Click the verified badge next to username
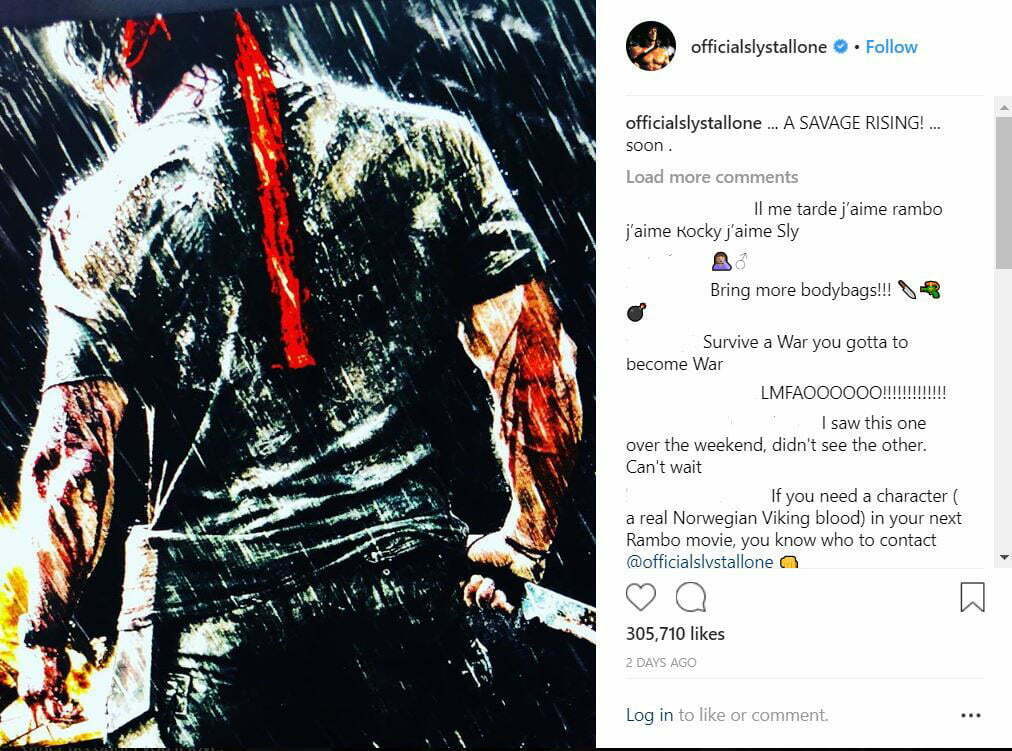 [840, 46]
